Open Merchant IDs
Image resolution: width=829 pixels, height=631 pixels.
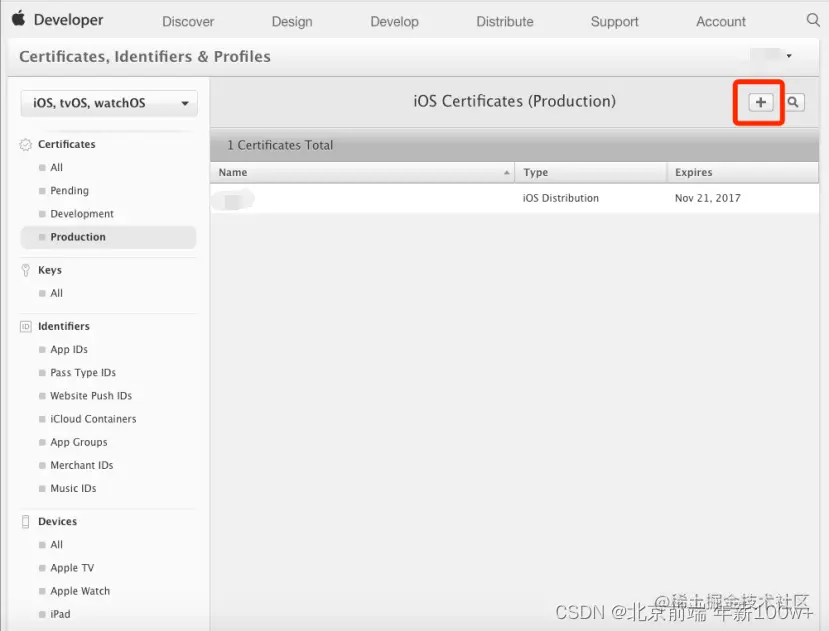point(81,465)
